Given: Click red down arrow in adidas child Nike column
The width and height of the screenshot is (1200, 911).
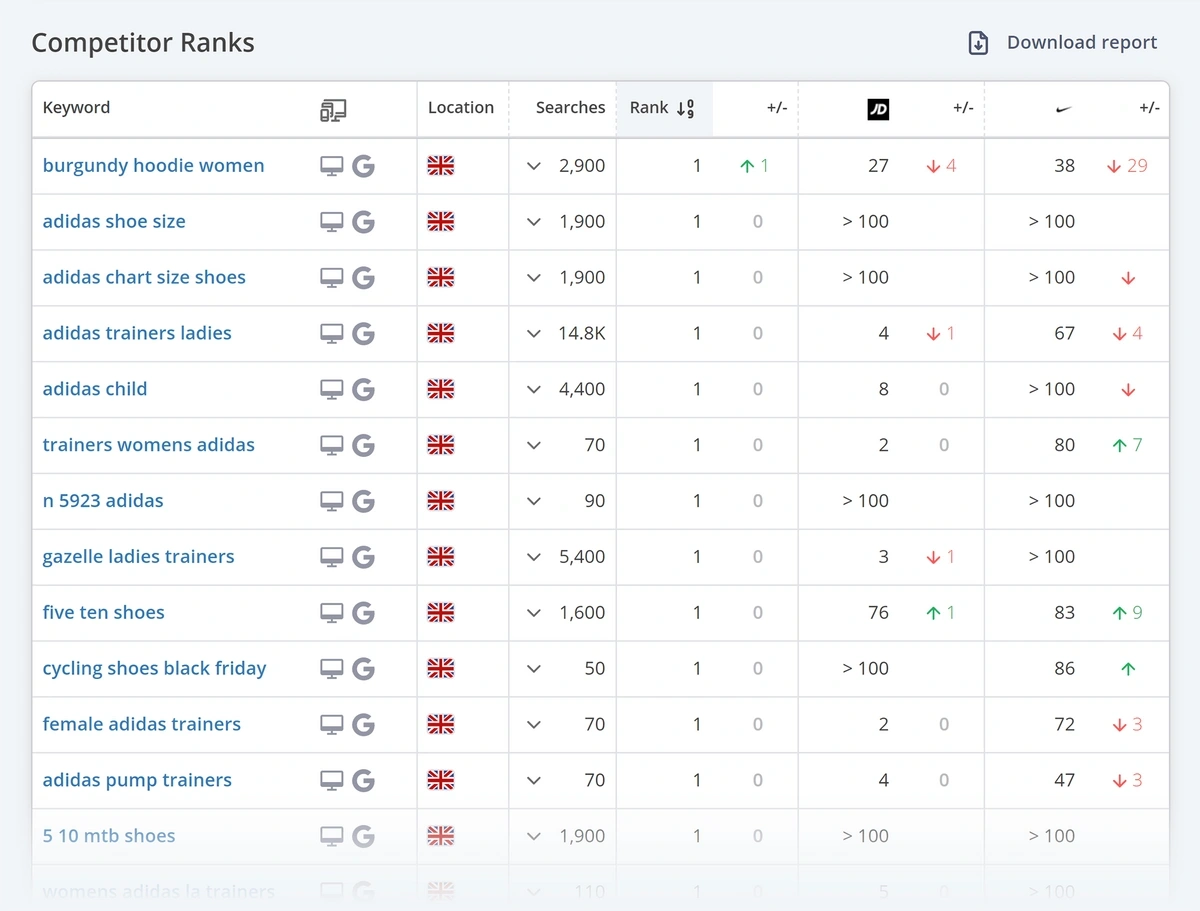Looking at the screenshot, I should [x=1128, y=390].
